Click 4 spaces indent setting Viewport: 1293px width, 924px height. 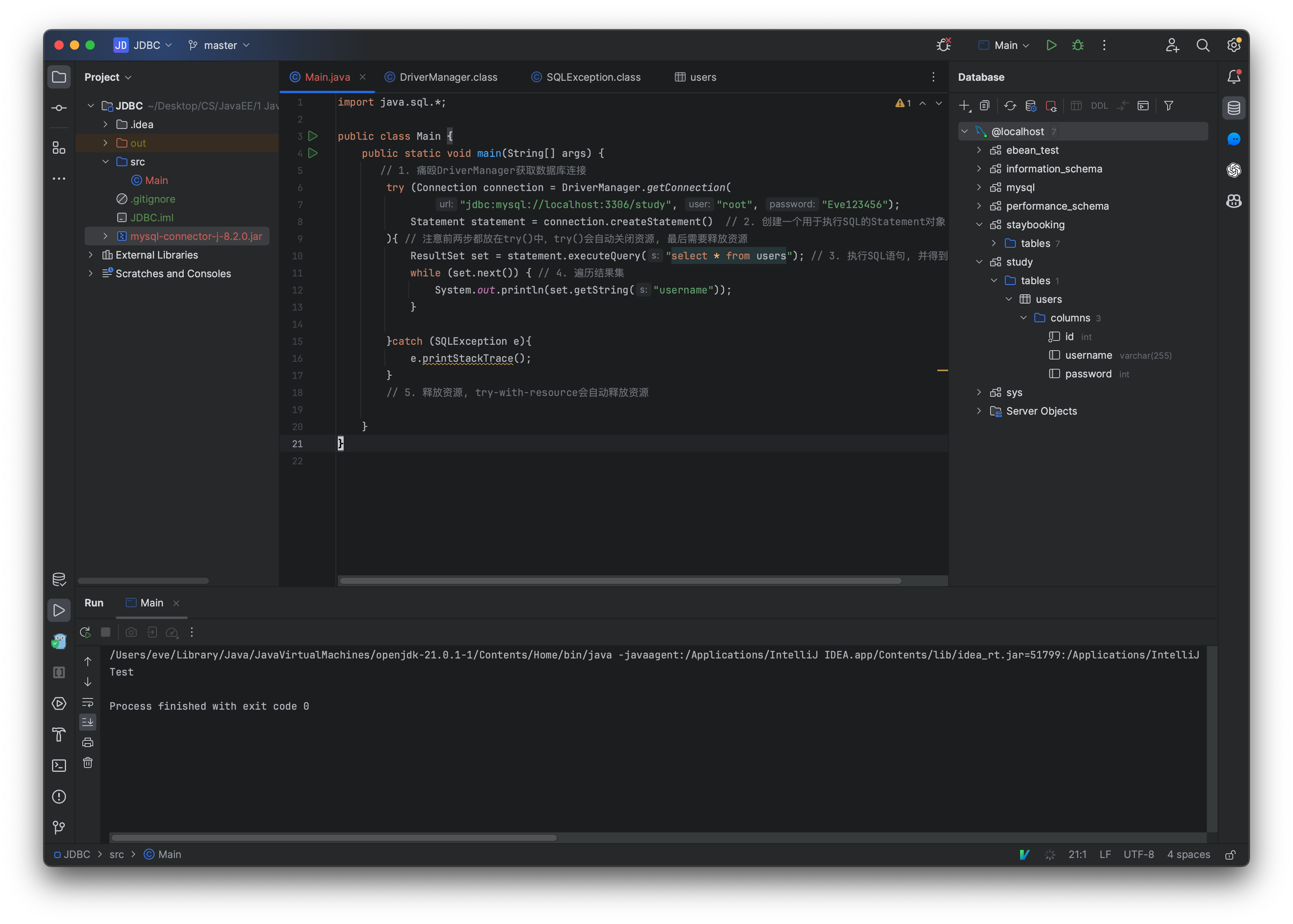click(1189, 855)
